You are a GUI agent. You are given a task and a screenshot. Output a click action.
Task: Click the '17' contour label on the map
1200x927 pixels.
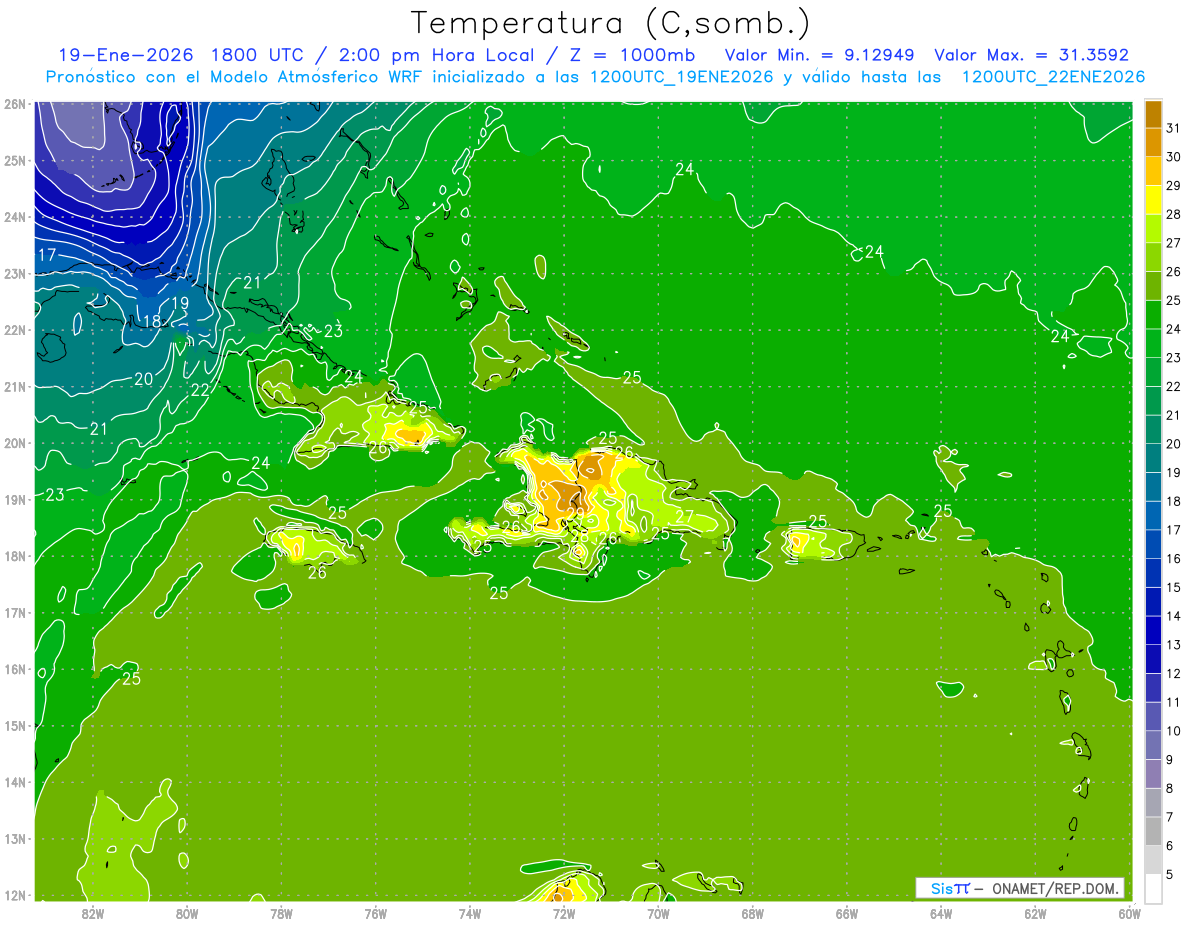tap(47, 255)
